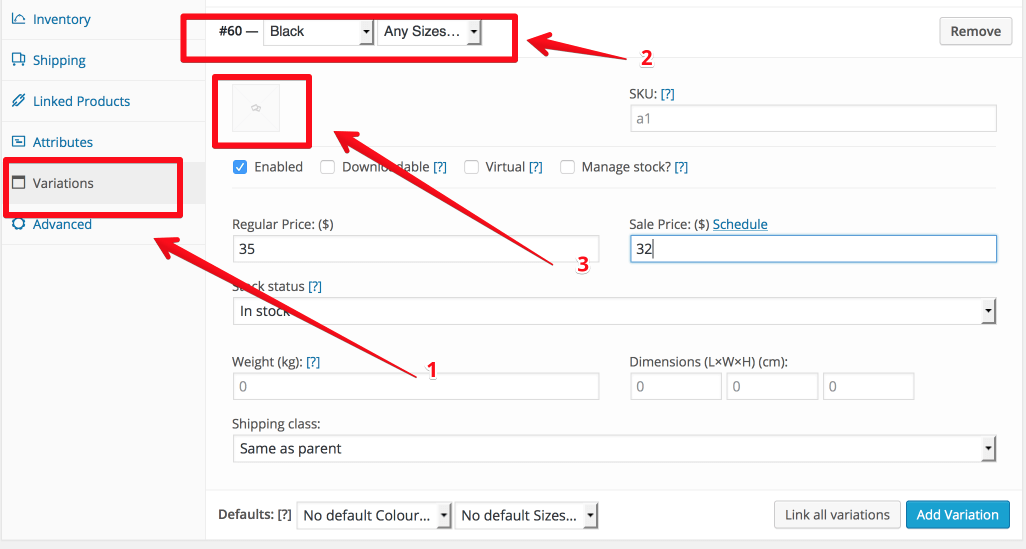Click the Add Variation button

(957, 515)
